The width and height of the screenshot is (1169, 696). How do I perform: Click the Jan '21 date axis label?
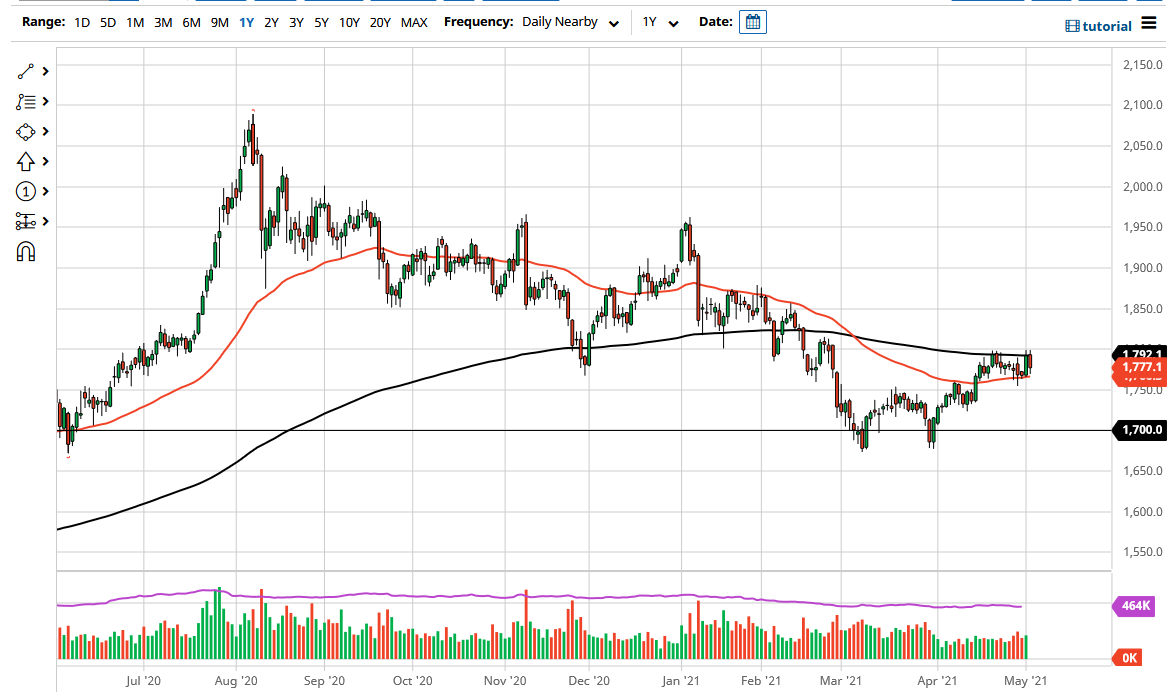pos(681,681)
